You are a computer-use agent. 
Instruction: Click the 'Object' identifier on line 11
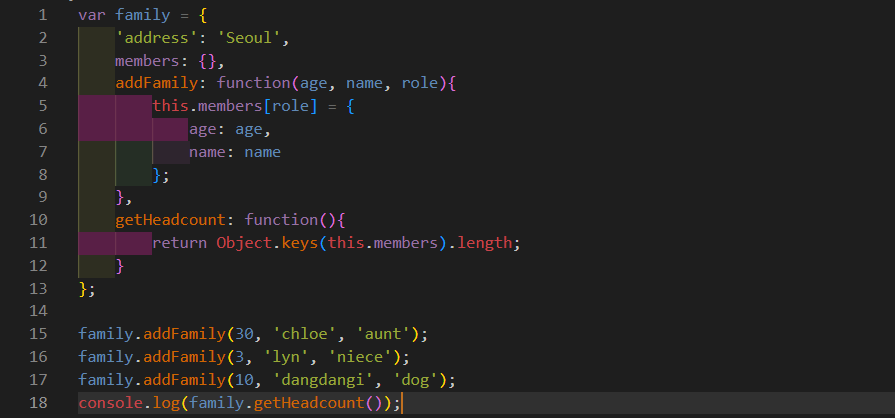(244, 243)
